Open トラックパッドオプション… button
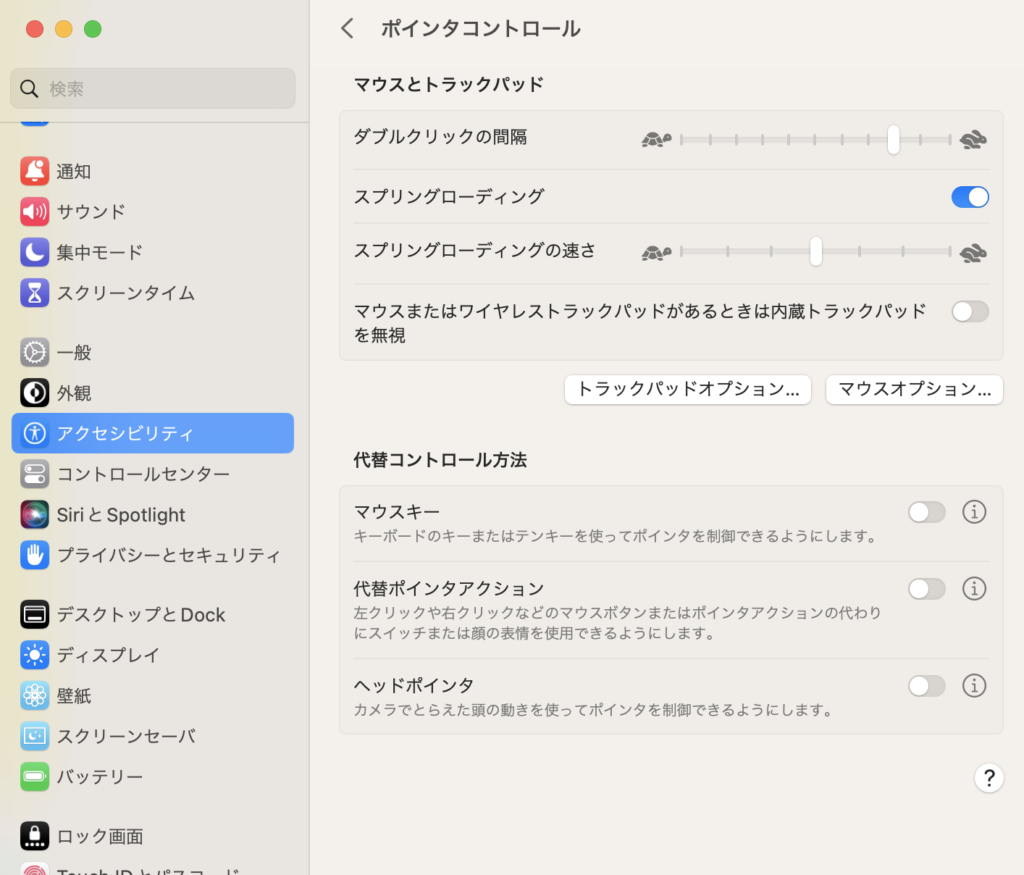The height and width of the screenshot is (875, 1024). 687,389
